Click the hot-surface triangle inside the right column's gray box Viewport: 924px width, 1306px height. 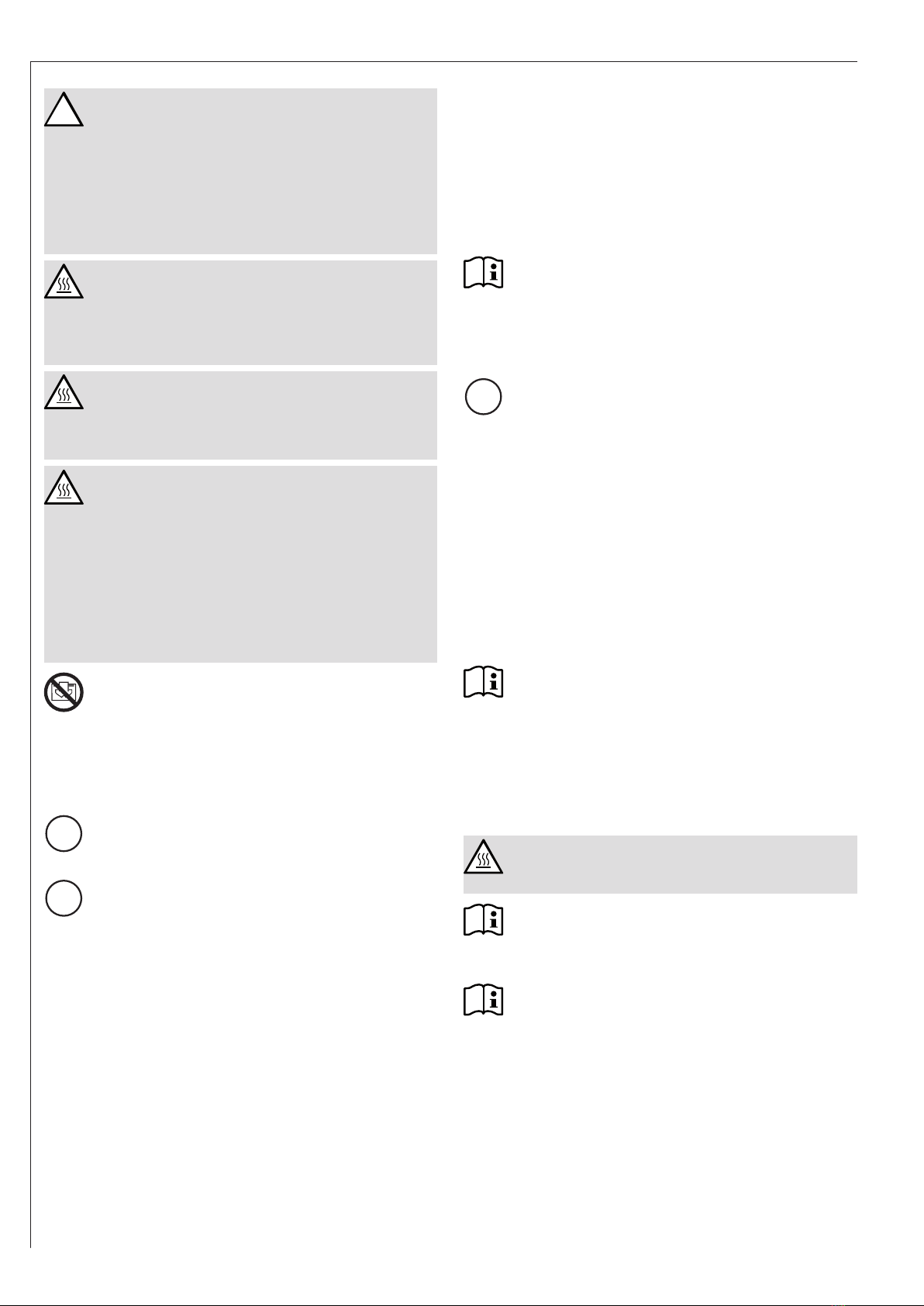coord(484,856)
